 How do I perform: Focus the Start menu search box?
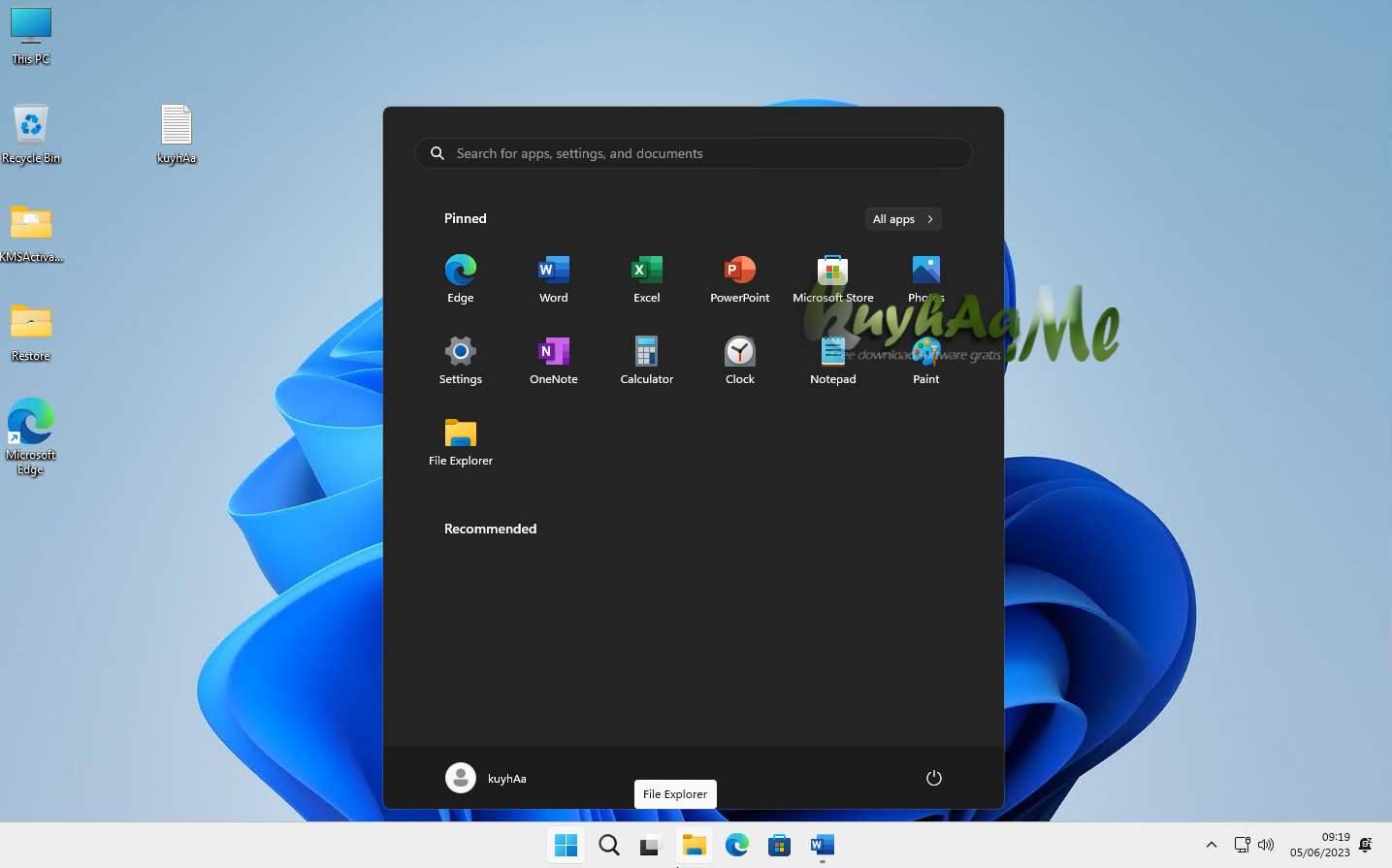pyautogui.click(x=694, y=153)
